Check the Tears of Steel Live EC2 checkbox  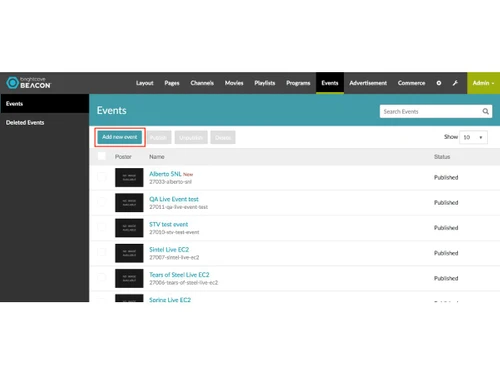pos(102,278)
